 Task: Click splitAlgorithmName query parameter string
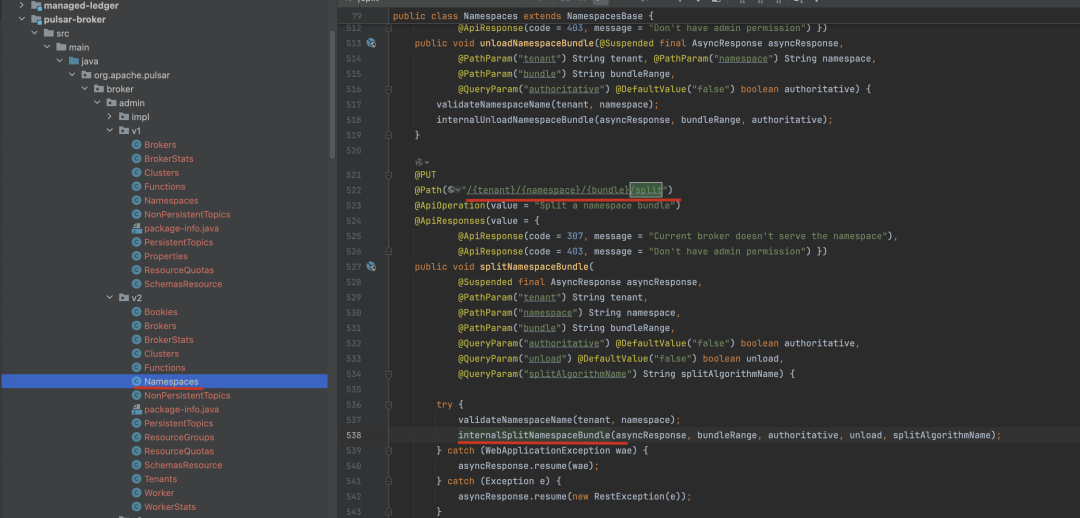tap(577, 374)
